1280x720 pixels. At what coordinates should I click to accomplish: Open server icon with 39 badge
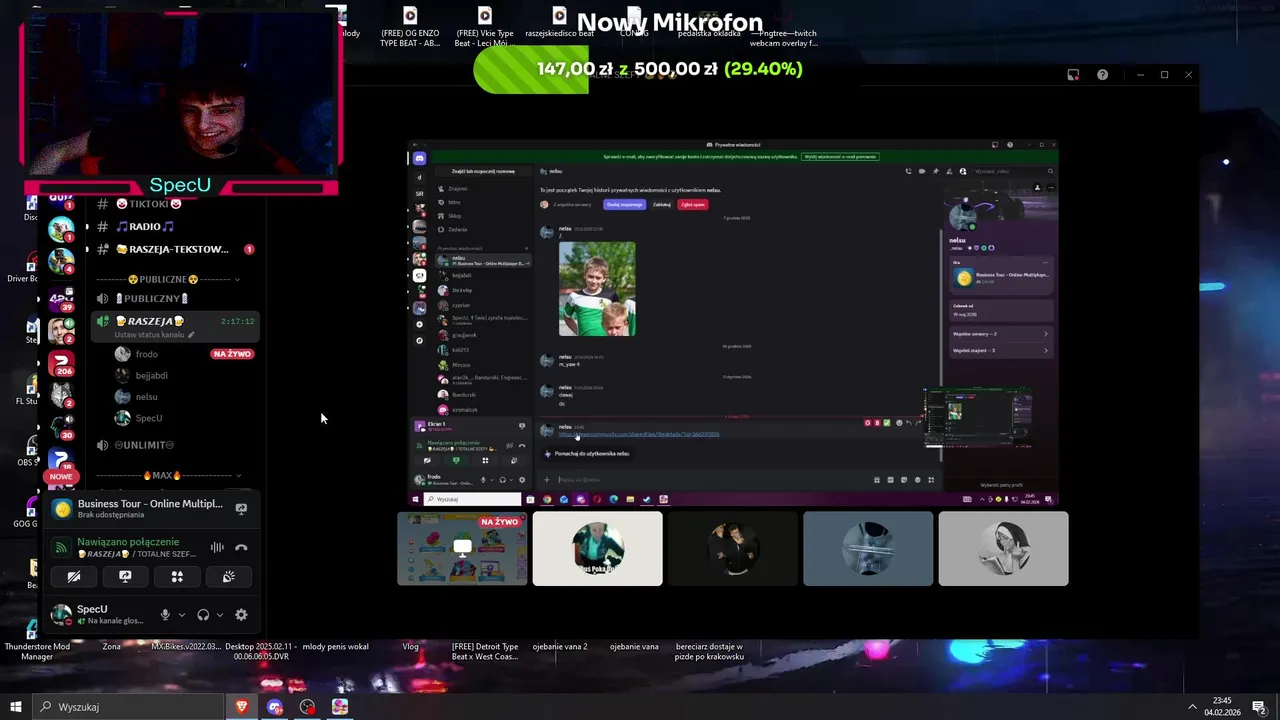pos(61,299)
